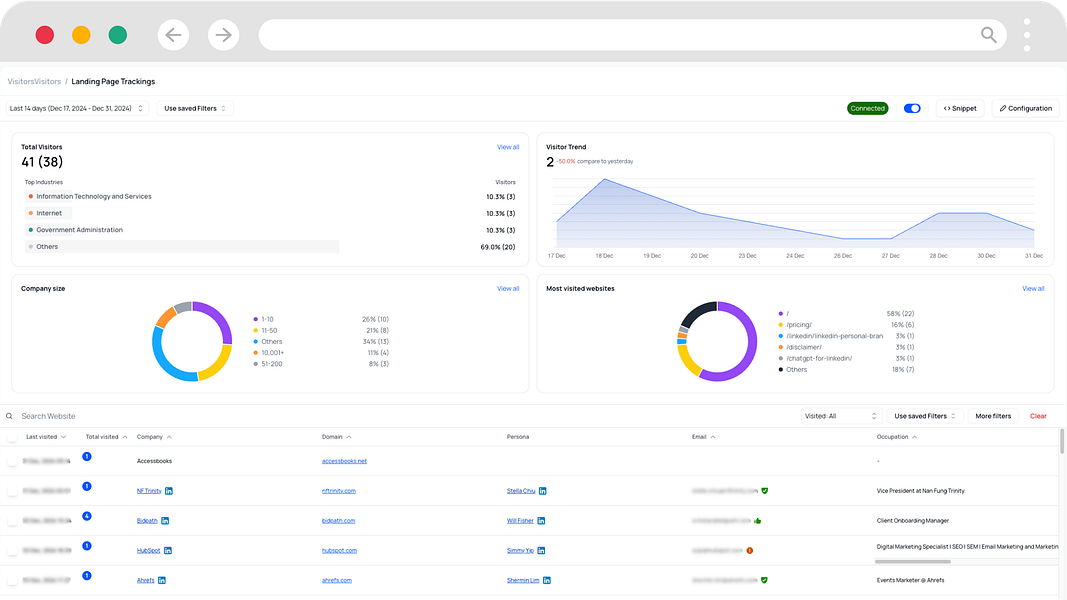Viewport: 1067px width, 600px height.
Task: Toggle the blue switch next to Connected
Action: pos(911,108)
